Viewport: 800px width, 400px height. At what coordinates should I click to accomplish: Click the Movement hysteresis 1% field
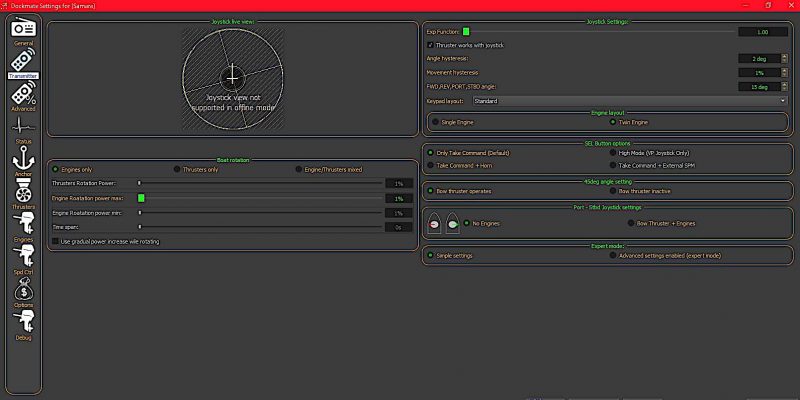pyautogui.click(x=759, y=73)
